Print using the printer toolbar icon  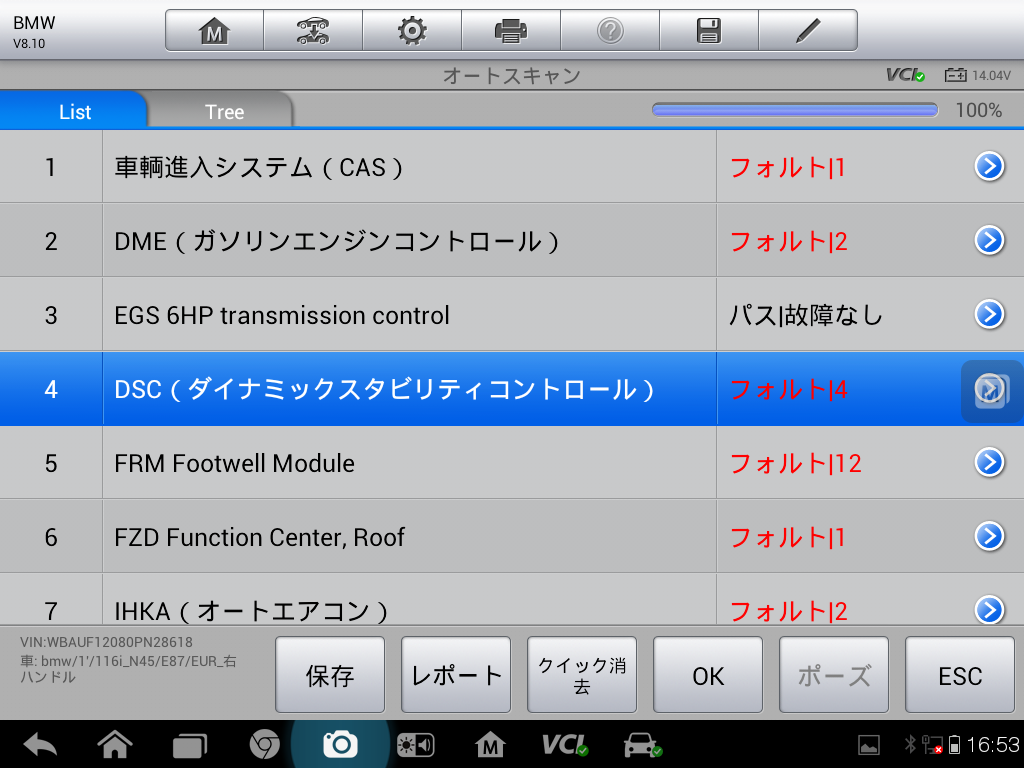(511, 31)
